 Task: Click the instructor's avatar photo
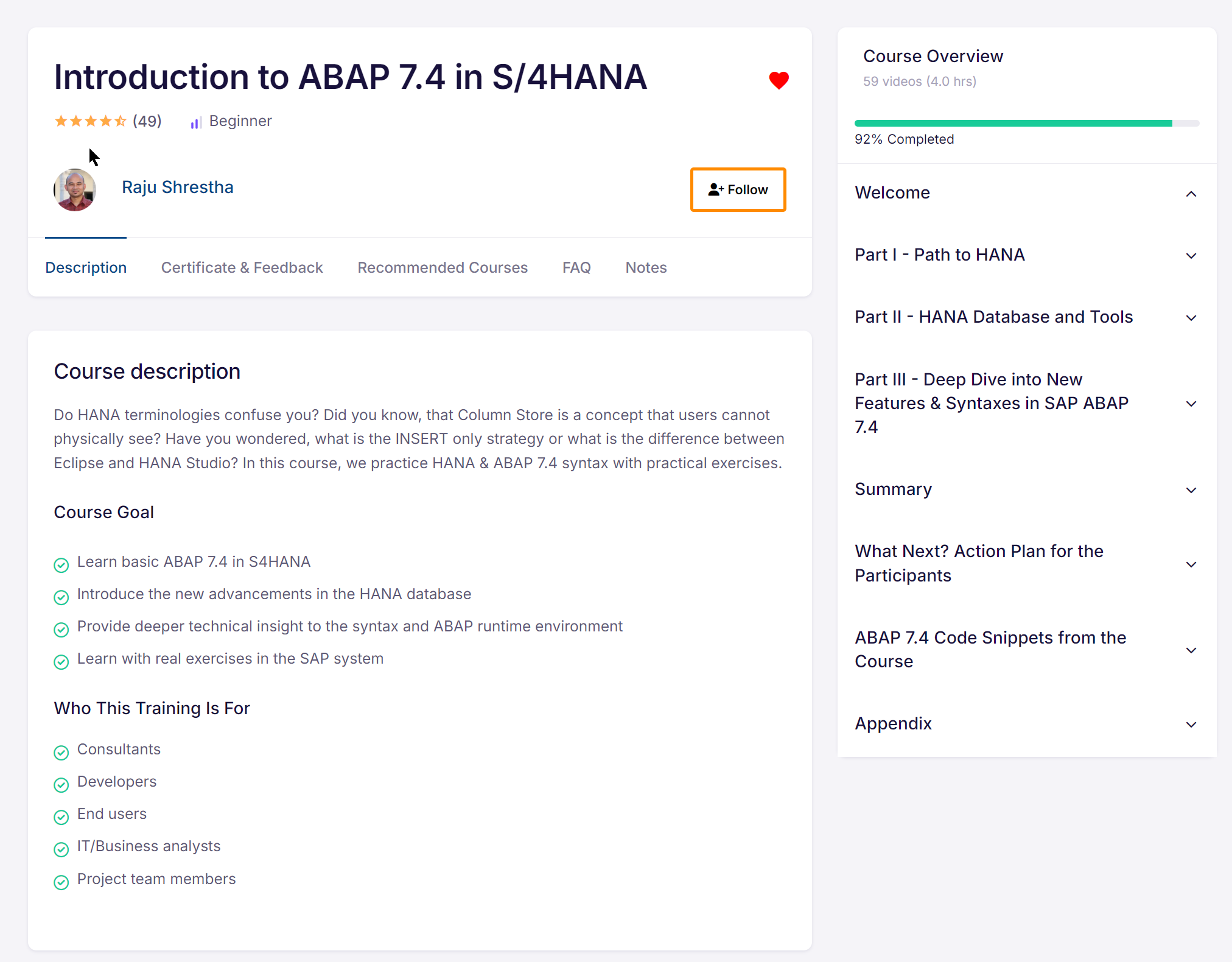tap(75, 190)
